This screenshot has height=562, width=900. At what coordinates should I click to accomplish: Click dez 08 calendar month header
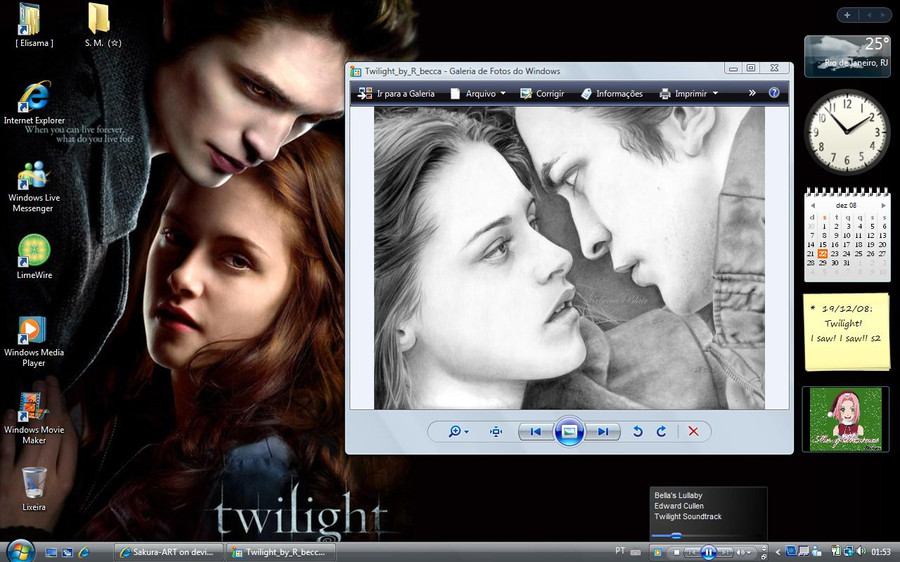[x=846, y=205]
